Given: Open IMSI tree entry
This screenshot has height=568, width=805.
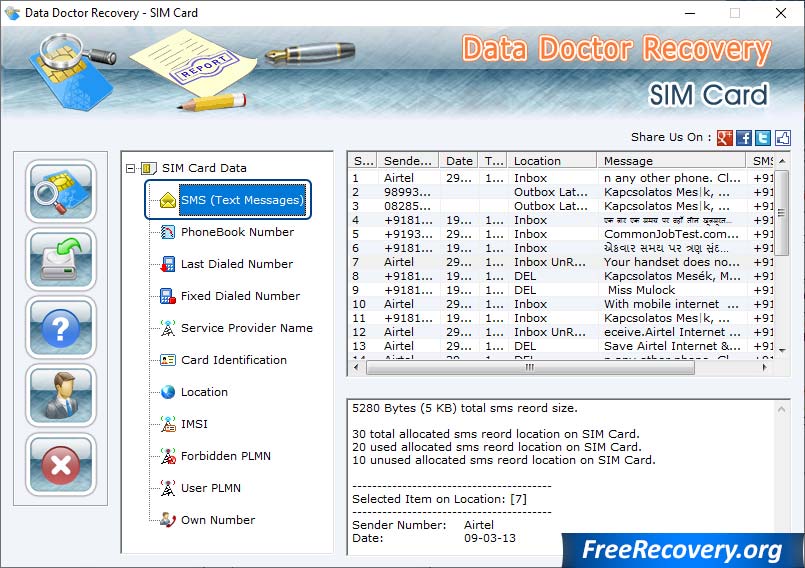Looking at the screenshot, I should point(194,424).
